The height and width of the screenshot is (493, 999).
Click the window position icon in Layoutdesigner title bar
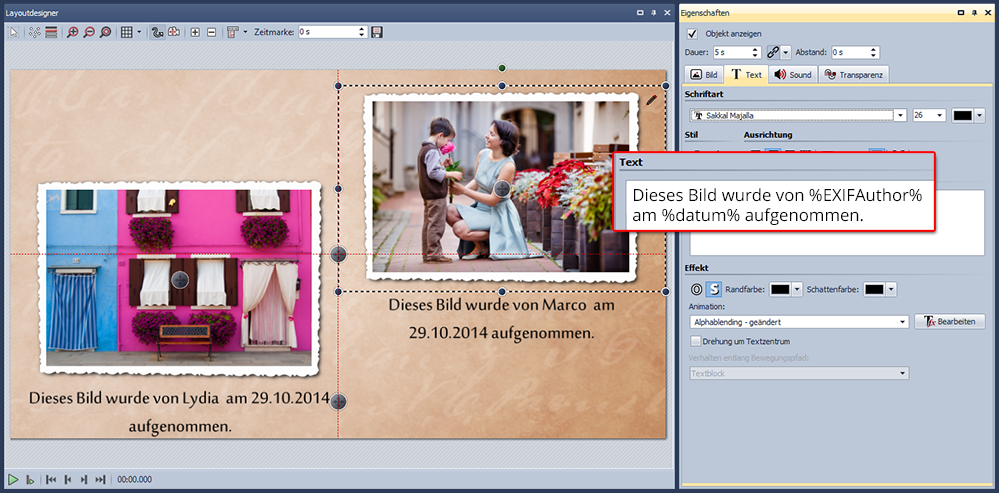640,13
